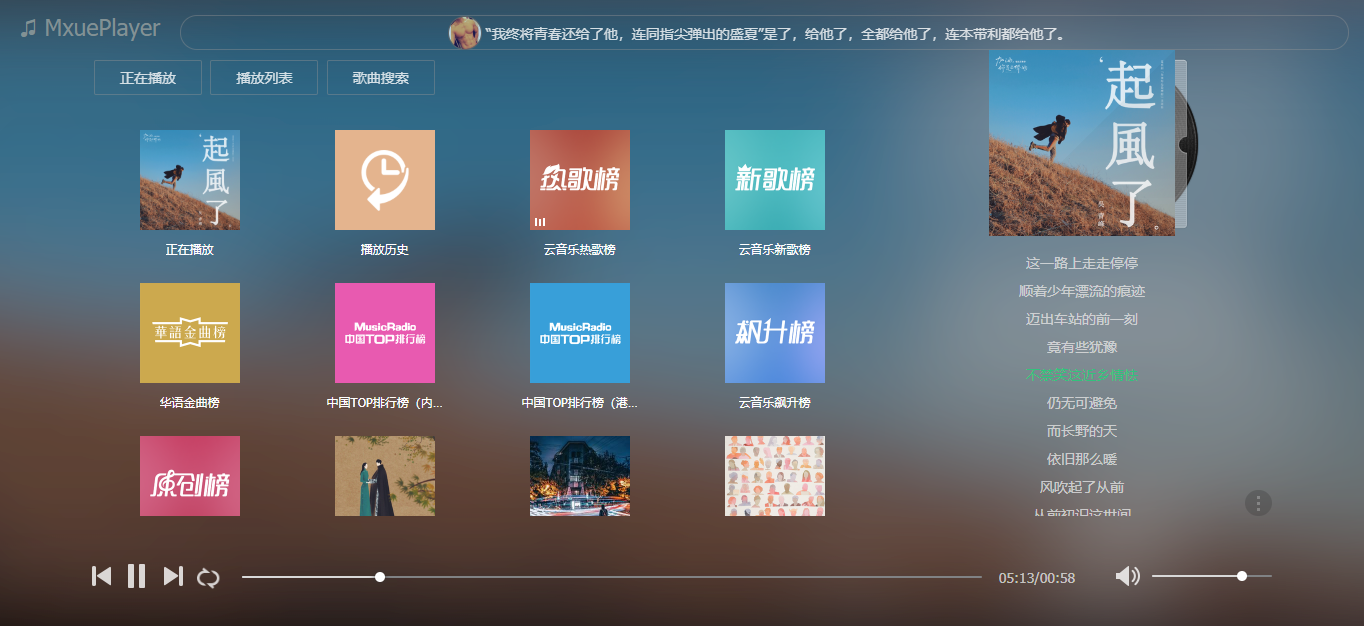Mute the volume speaker icon
This screenshot has width=1364, height=626.
coord(1127,576)
